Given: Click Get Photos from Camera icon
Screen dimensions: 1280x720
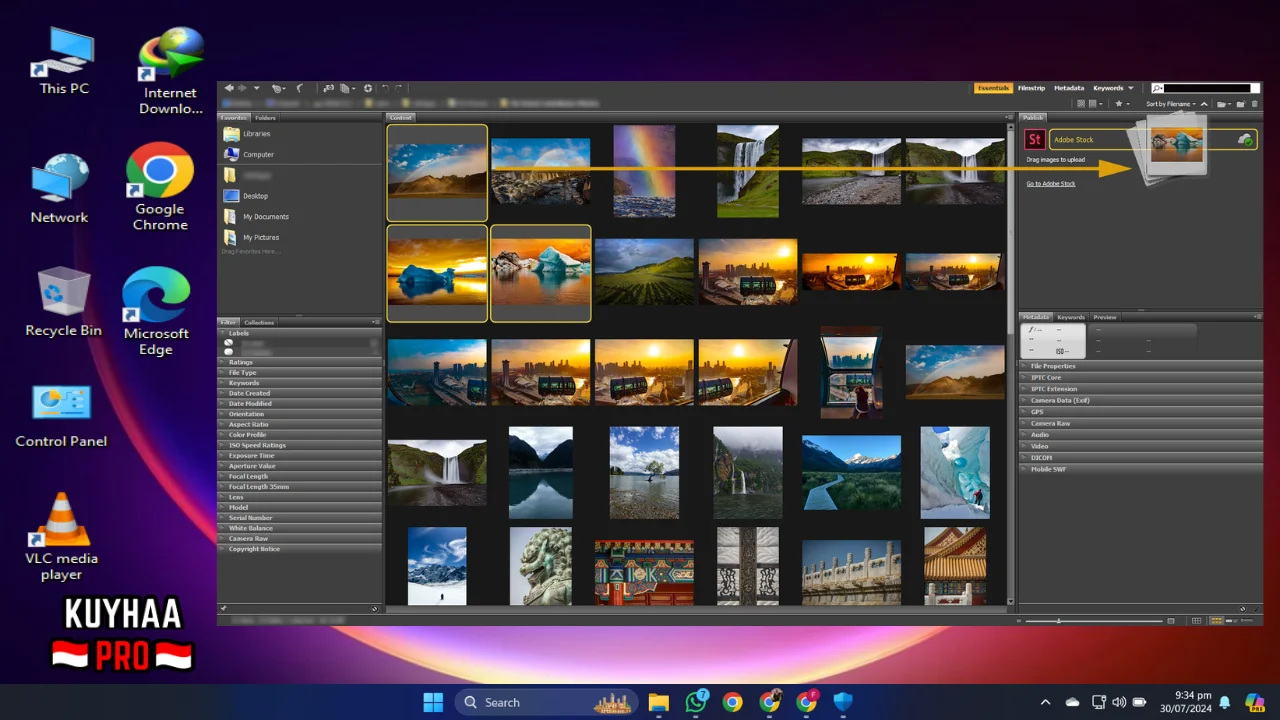Looking at the screenshot, I should (328, 88).
